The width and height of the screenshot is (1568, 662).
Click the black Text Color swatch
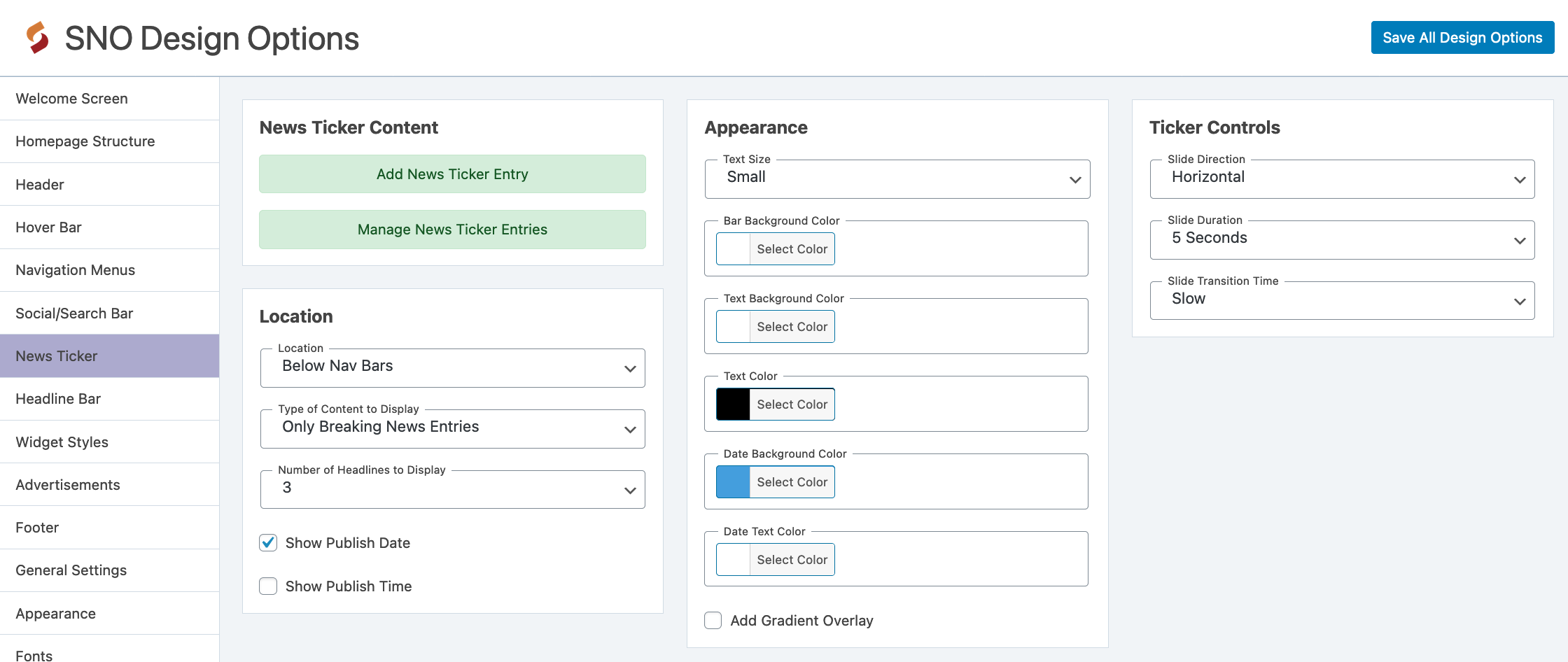[x=733, y=404]
